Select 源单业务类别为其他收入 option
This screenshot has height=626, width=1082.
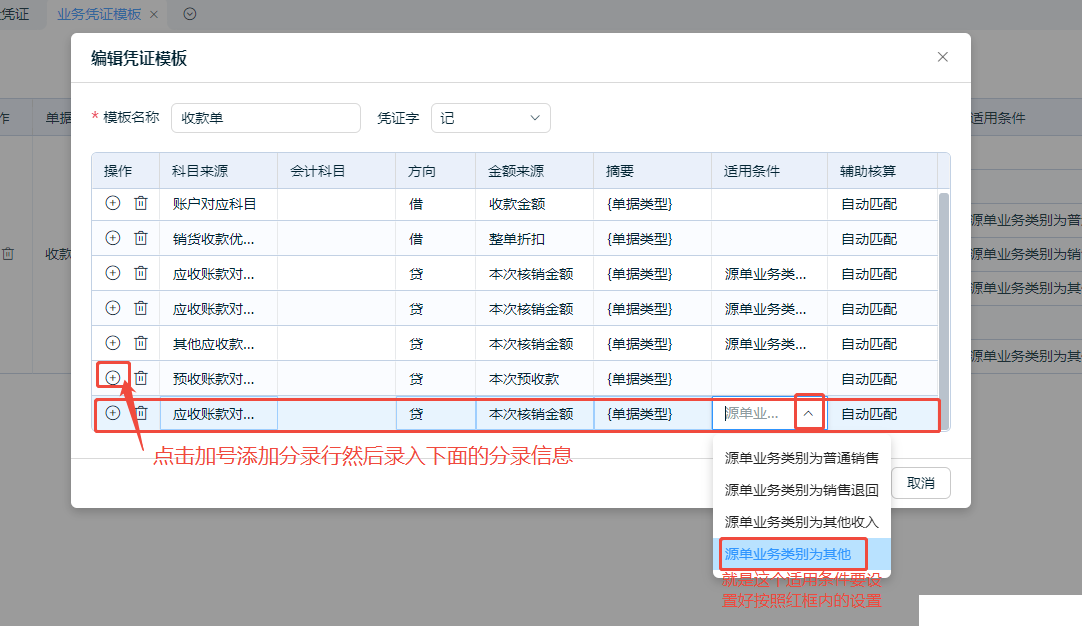click(801, 522)
